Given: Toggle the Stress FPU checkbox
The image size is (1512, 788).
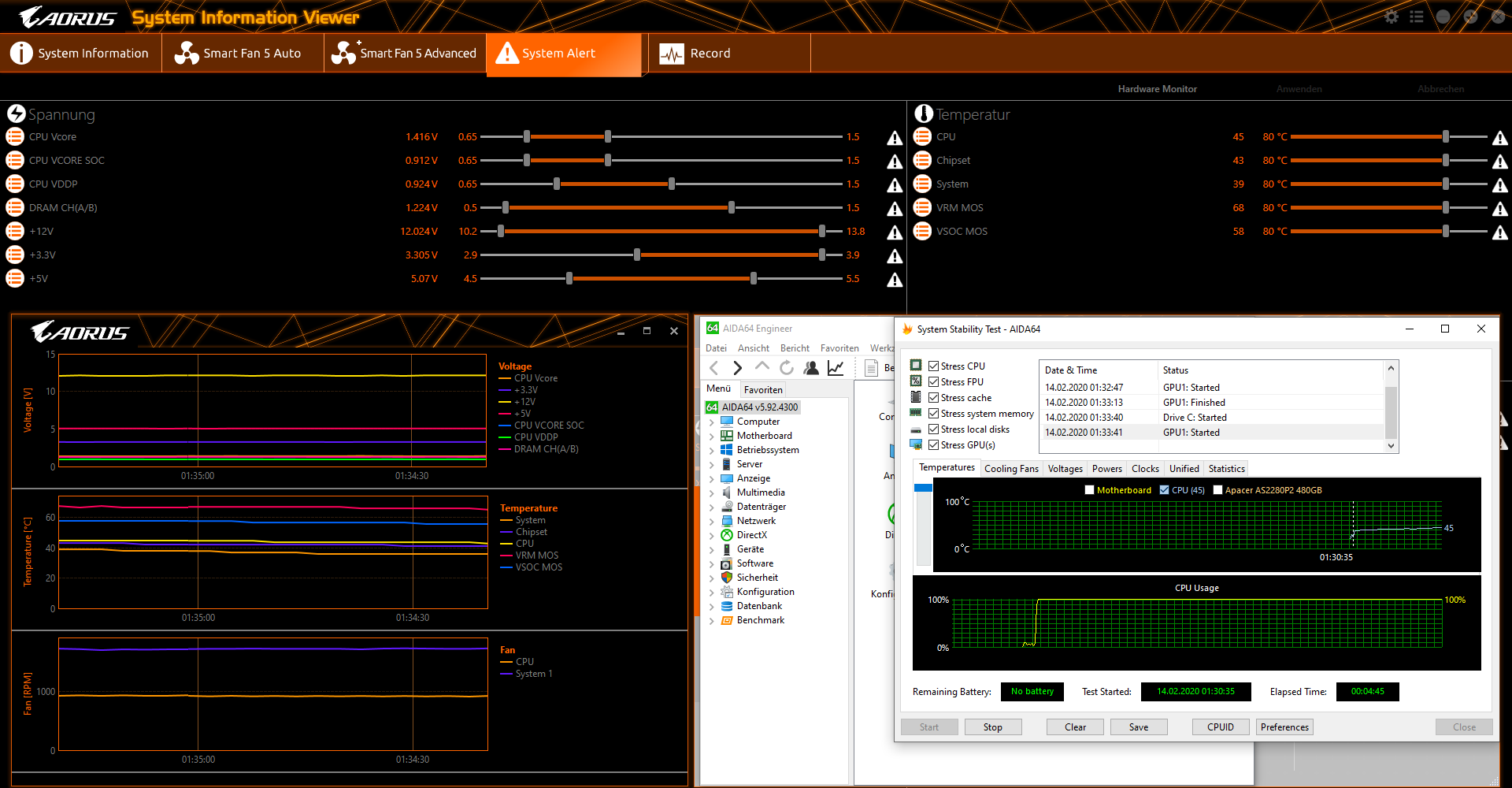Looking at the screenshot, I should point(933,381).
